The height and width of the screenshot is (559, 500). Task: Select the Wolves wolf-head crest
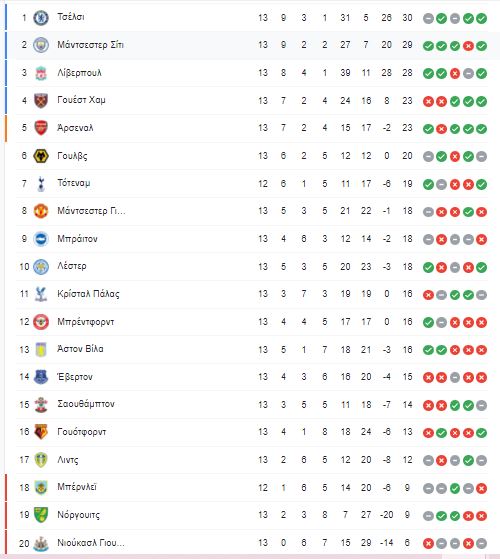[x=41, y=156]
